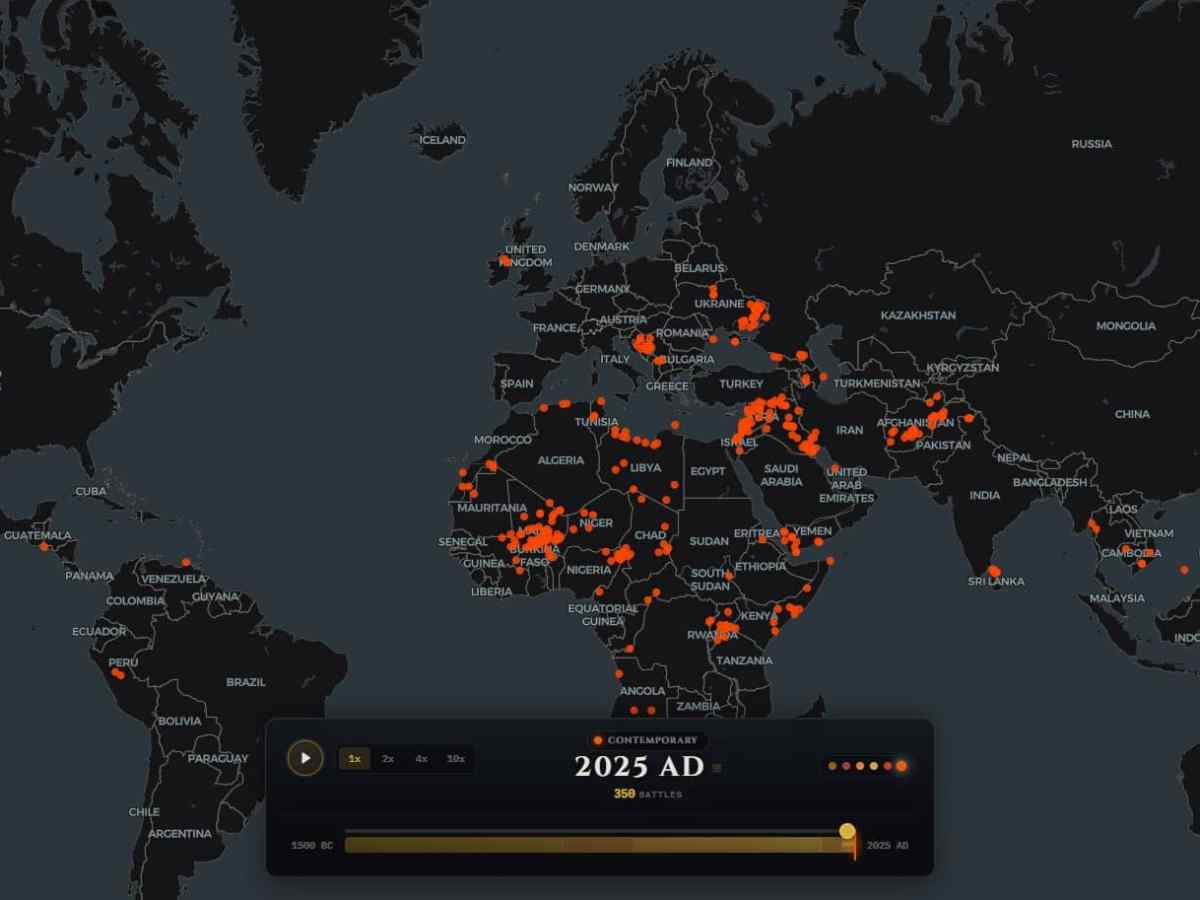Select the first amber era dot

pos(832,765)
